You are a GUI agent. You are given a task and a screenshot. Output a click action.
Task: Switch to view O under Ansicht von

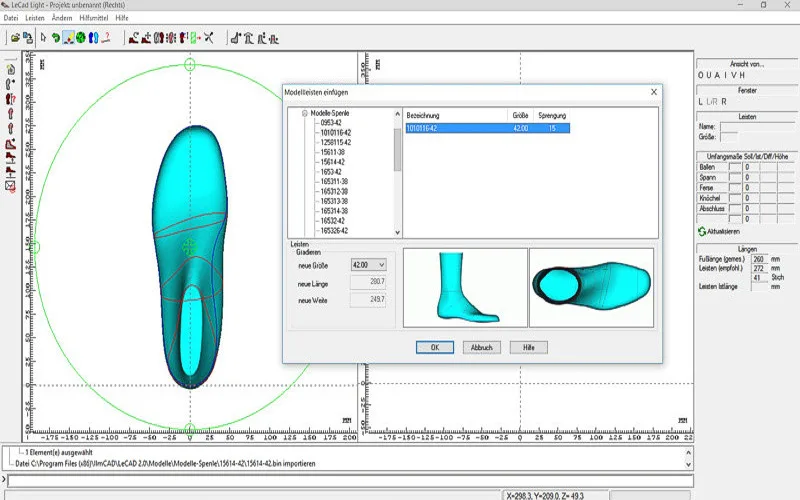pyautogui.click(x=701, y=76)
